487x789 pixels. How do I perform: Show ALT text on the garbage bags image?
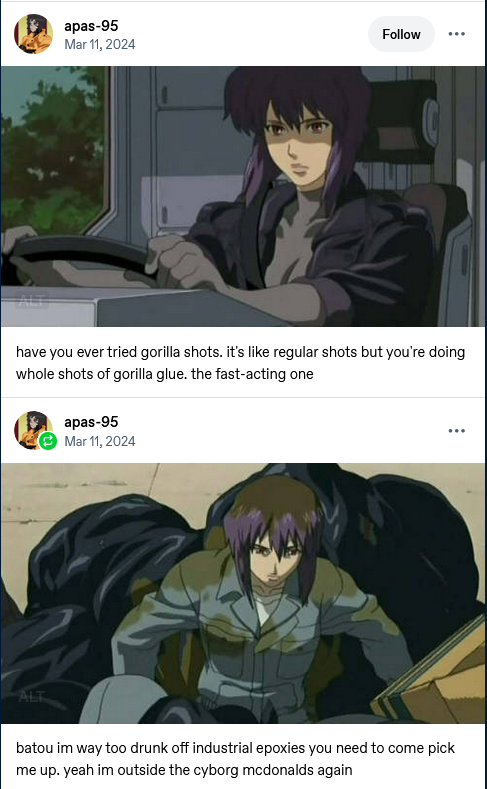[32, 697]
